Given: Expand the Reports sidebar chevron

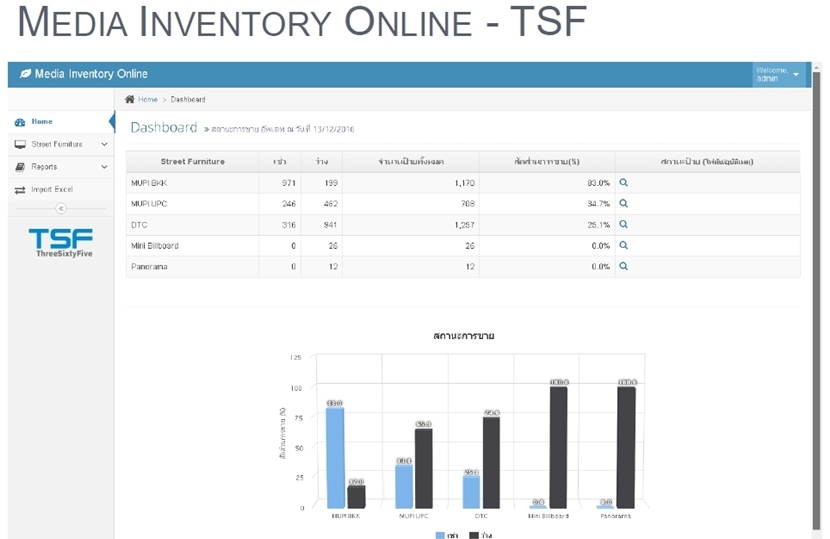Looking at the screenshot, I should coord(104,167).
